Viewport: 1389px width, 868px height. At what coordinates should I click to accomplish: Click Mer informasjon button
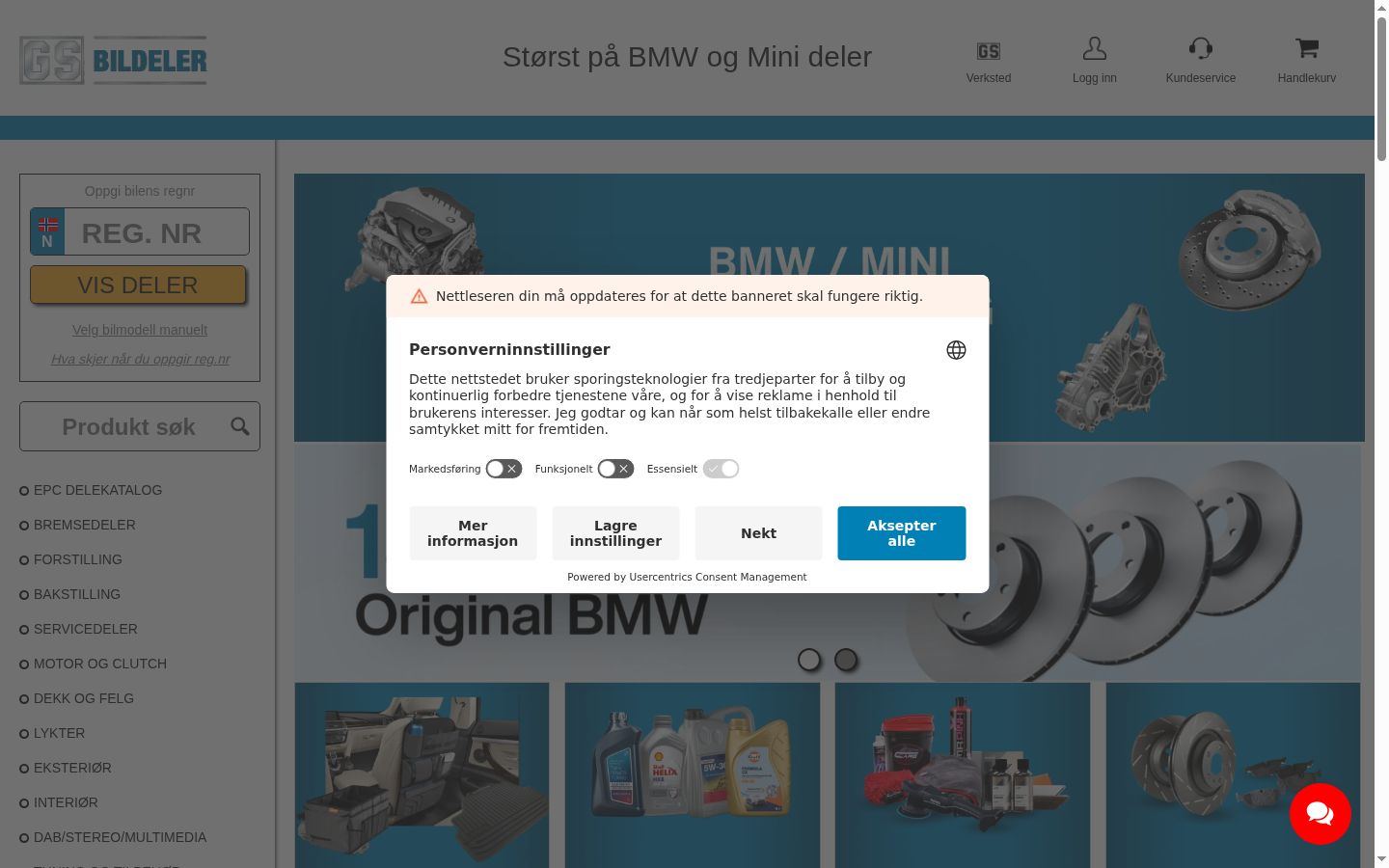click(x=473, y=533)
